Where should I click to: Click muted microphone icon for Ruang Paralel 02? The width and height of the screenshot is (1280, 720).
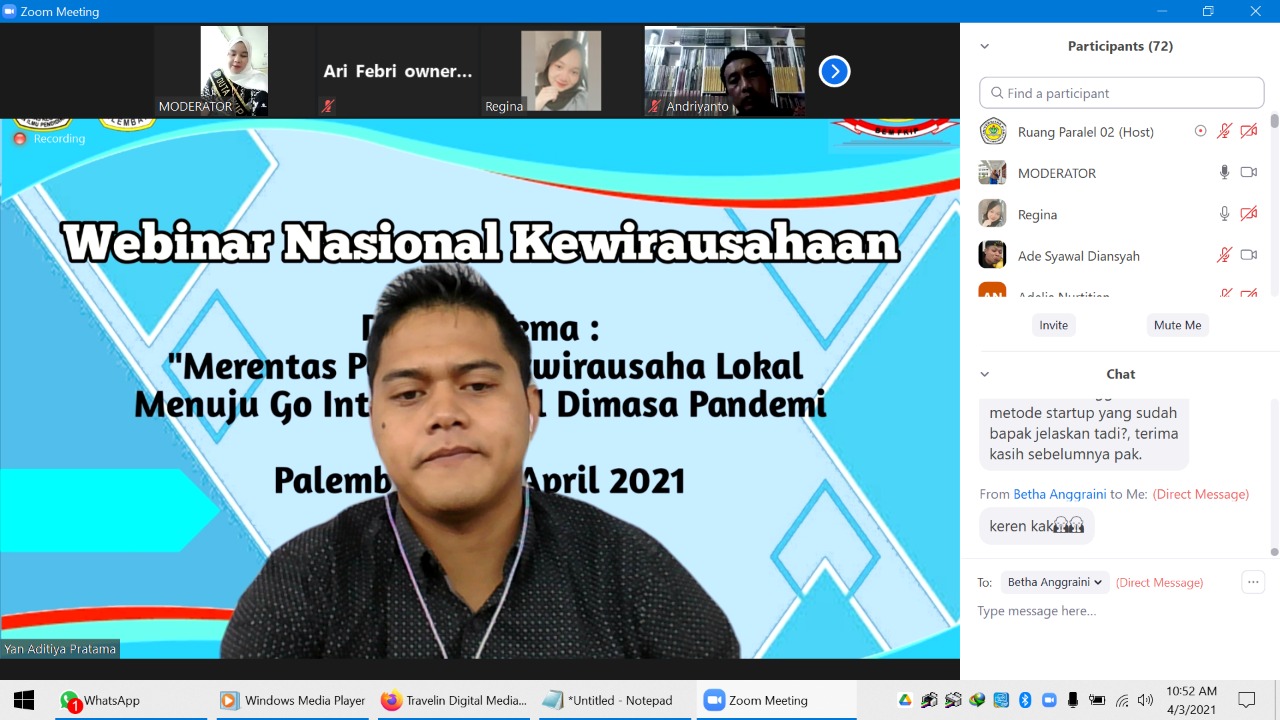(1224, 131)
